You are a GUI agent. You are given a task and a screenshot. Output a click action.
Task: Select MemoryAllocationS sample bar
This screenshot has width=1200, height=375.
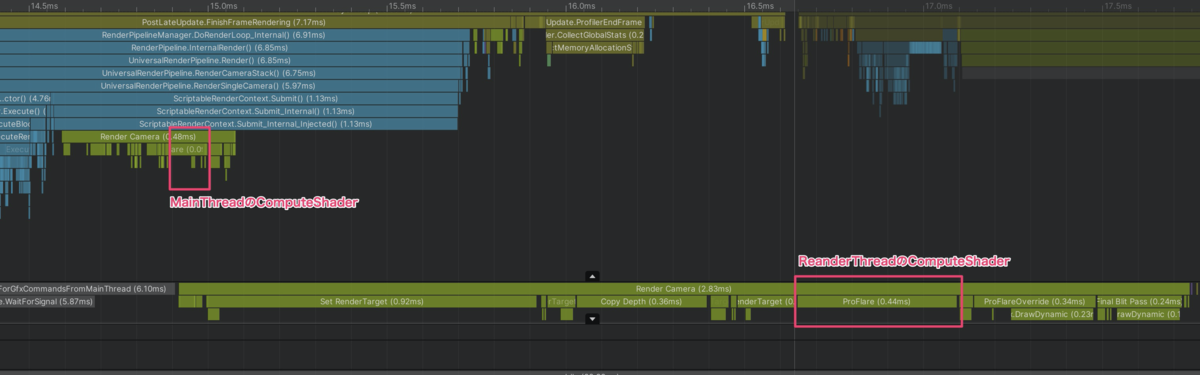tap(592, 47)
